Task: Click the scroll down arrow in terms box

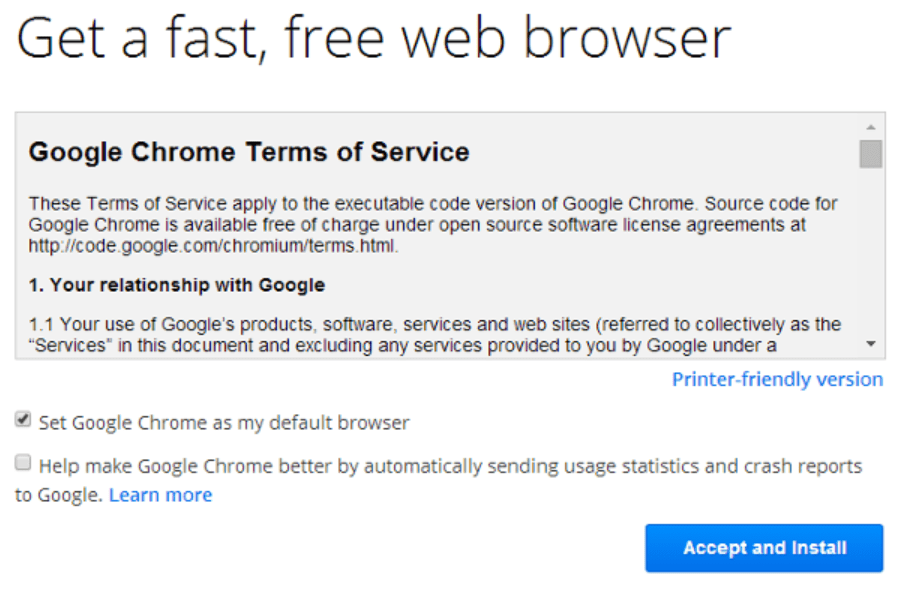Action: pyautogui.click(x=870, y=344)
